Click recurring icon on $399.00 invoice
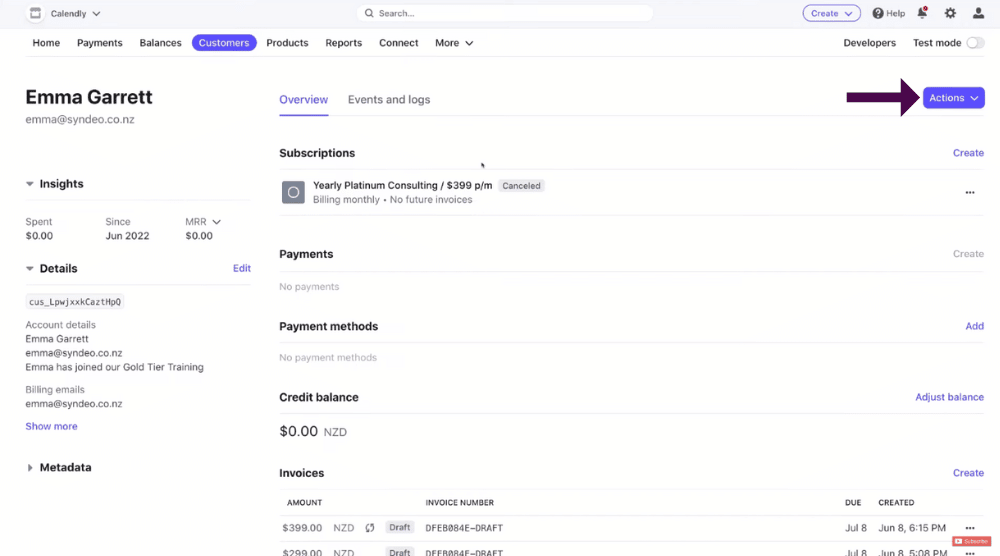 pos(370,528)
